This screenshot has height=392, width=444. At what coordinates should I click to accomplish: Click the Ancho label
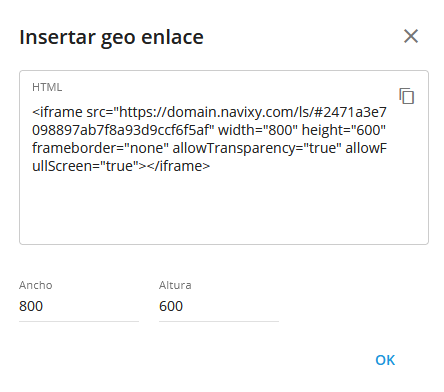pyautogui.click(x=36, y=285)
